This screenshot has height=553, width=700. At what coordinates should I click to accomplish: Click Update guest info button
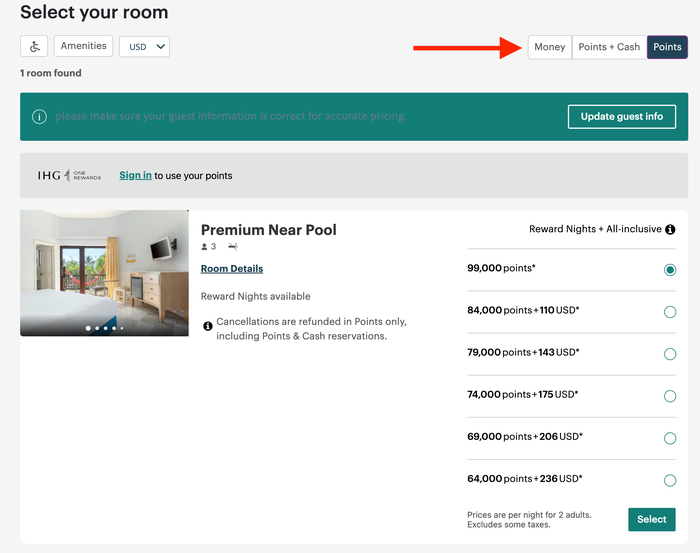[621, 116]
